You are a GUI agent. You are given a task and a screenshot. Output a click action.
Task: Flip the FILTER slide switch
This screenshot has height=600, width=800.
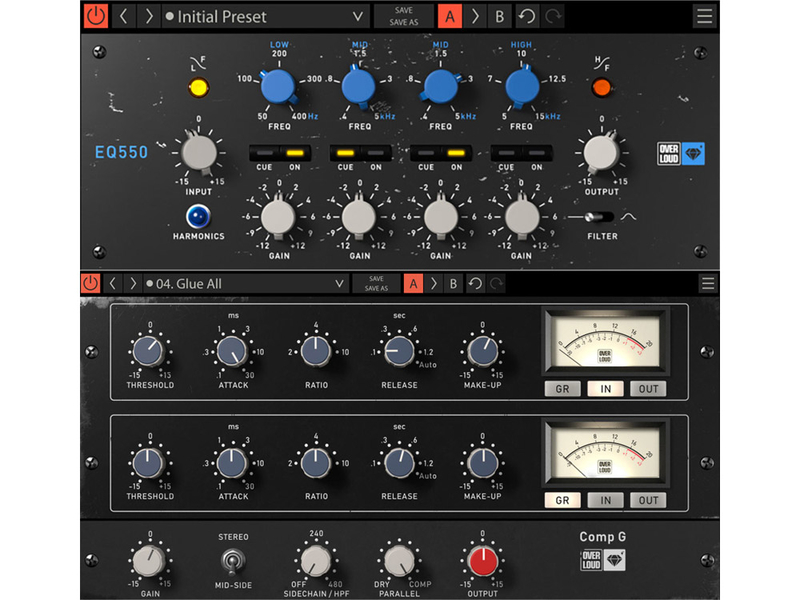[597, 217]
